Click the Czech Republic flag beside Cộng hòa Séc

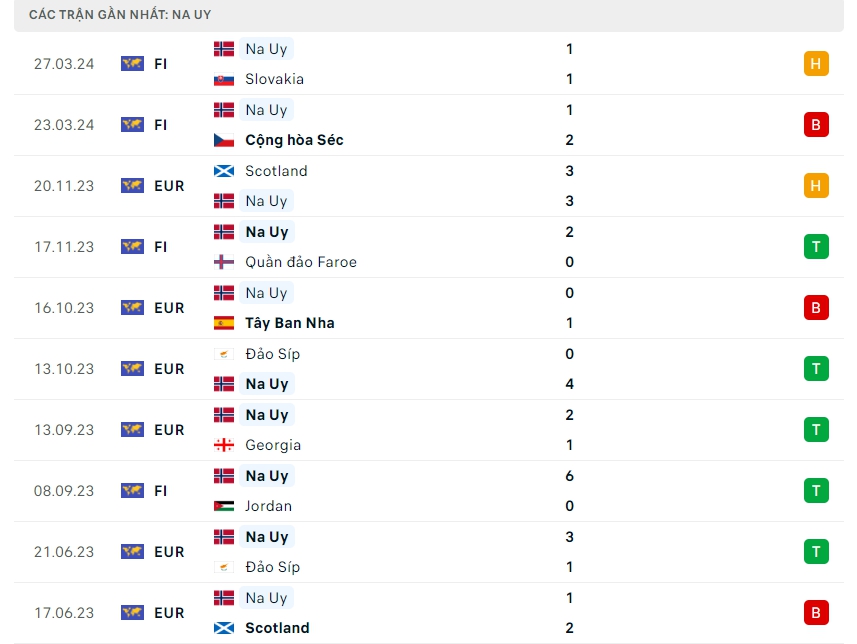224,140
